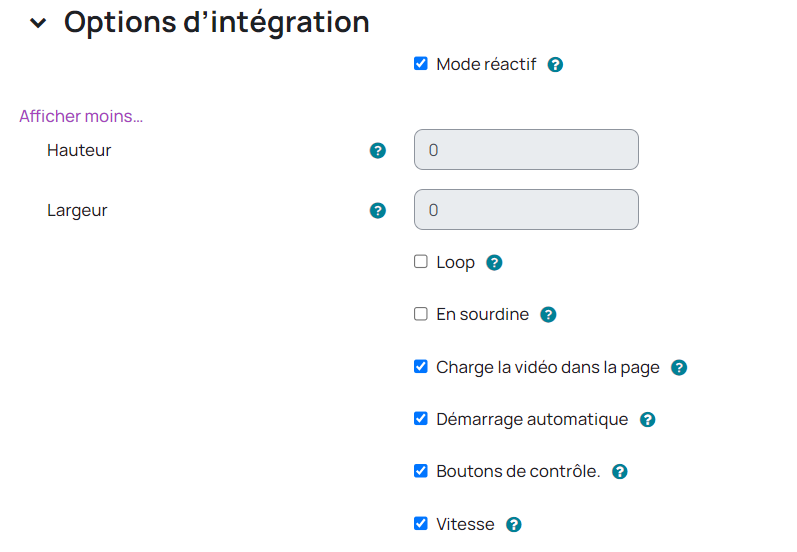Enable the En sourdine checkbox
This screenshot has height=552, width=797.
click(x=421, y=314)
